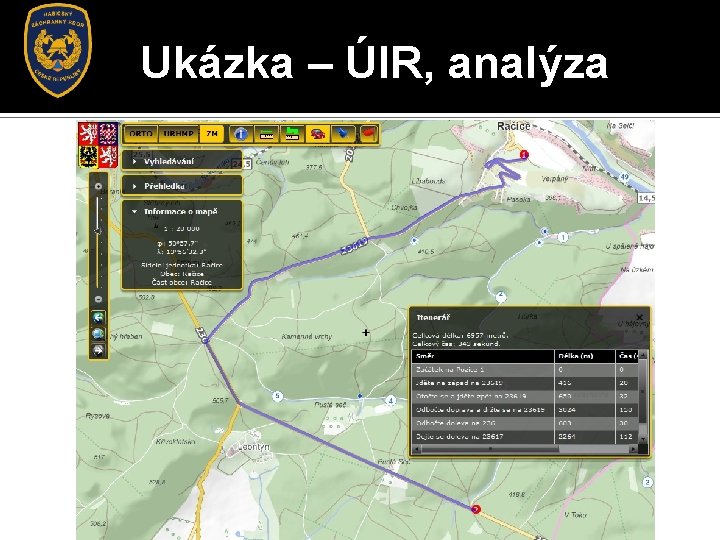
Task: Select the blue pushpin marker tool
Action: tap(343, 134)
